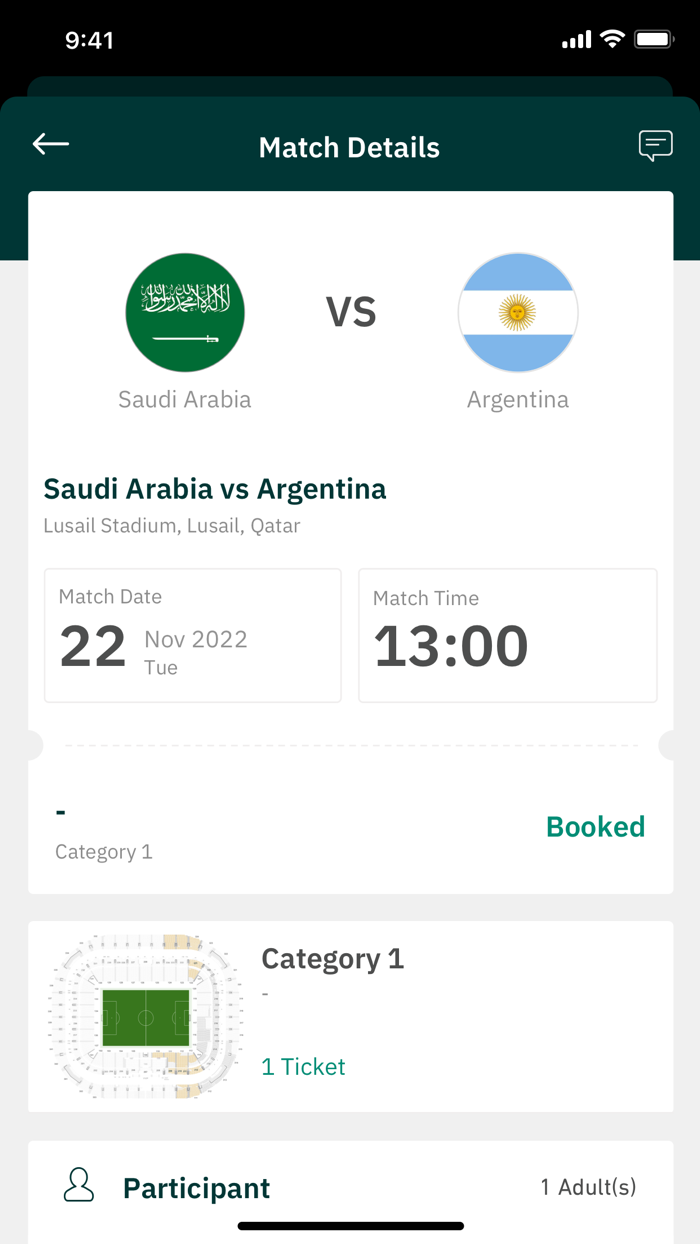The width and height of the screenshot is (700, 1244).
Task: Tap the Wi-Fi status icon
Action: point(611,40)
